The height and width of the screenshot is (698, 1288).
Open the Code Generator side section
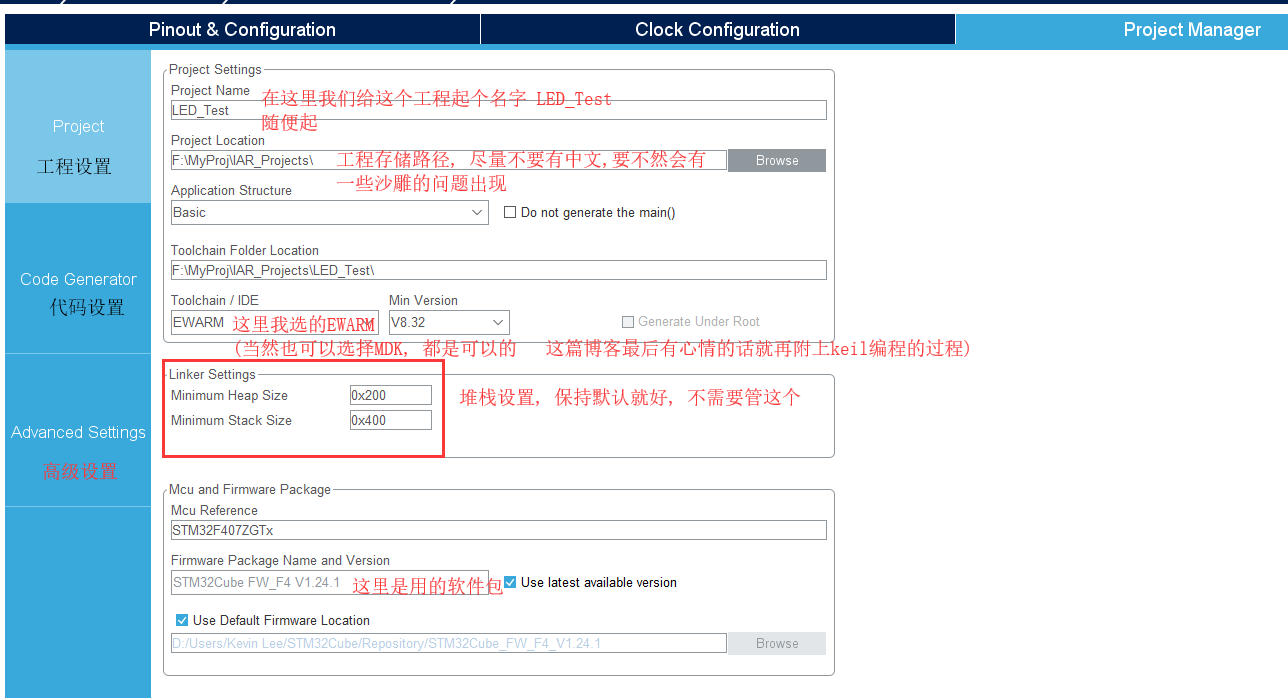pos(78,279)
